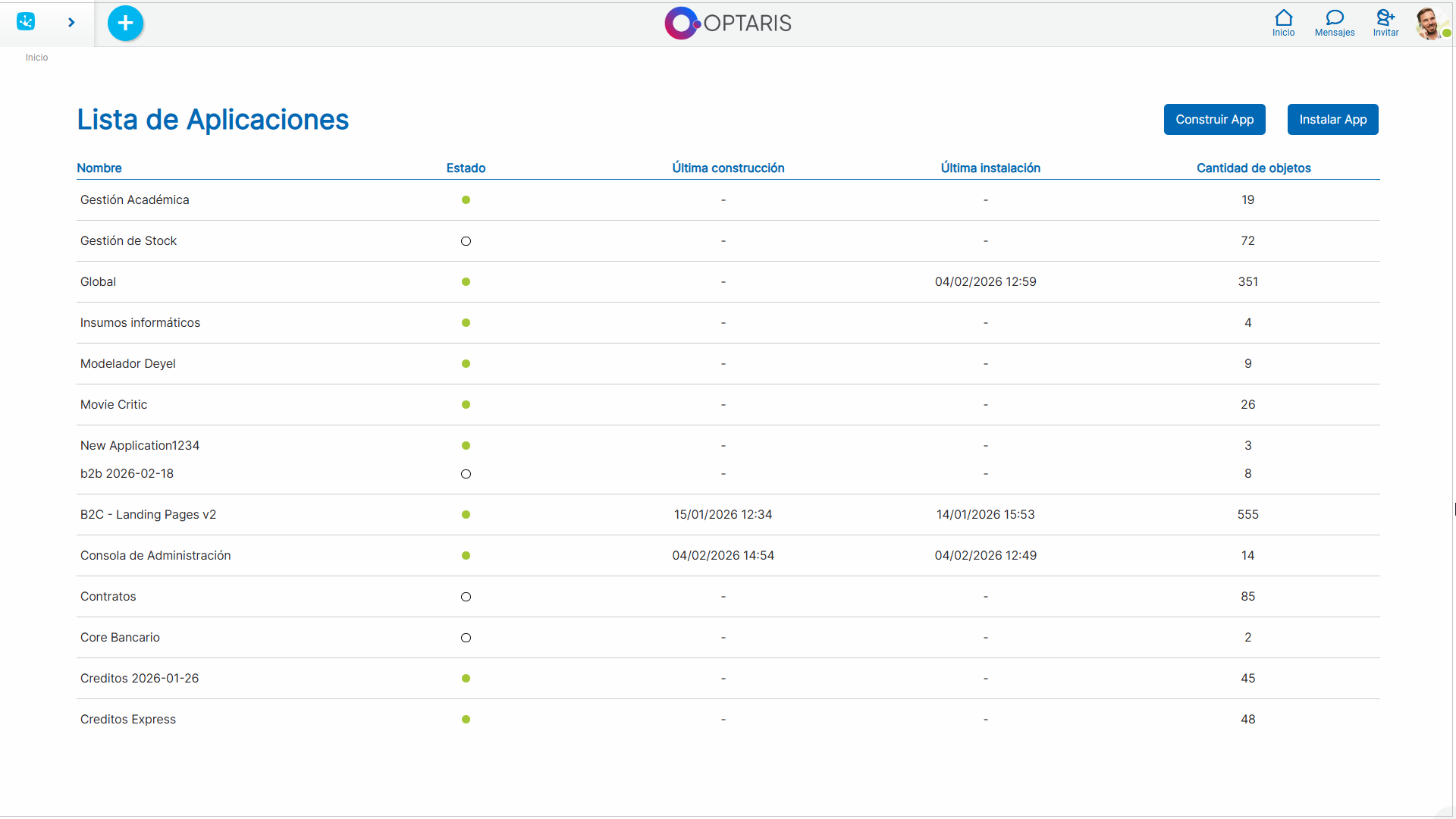Click the Gestión de Stock empty status circle

[466, 241]
